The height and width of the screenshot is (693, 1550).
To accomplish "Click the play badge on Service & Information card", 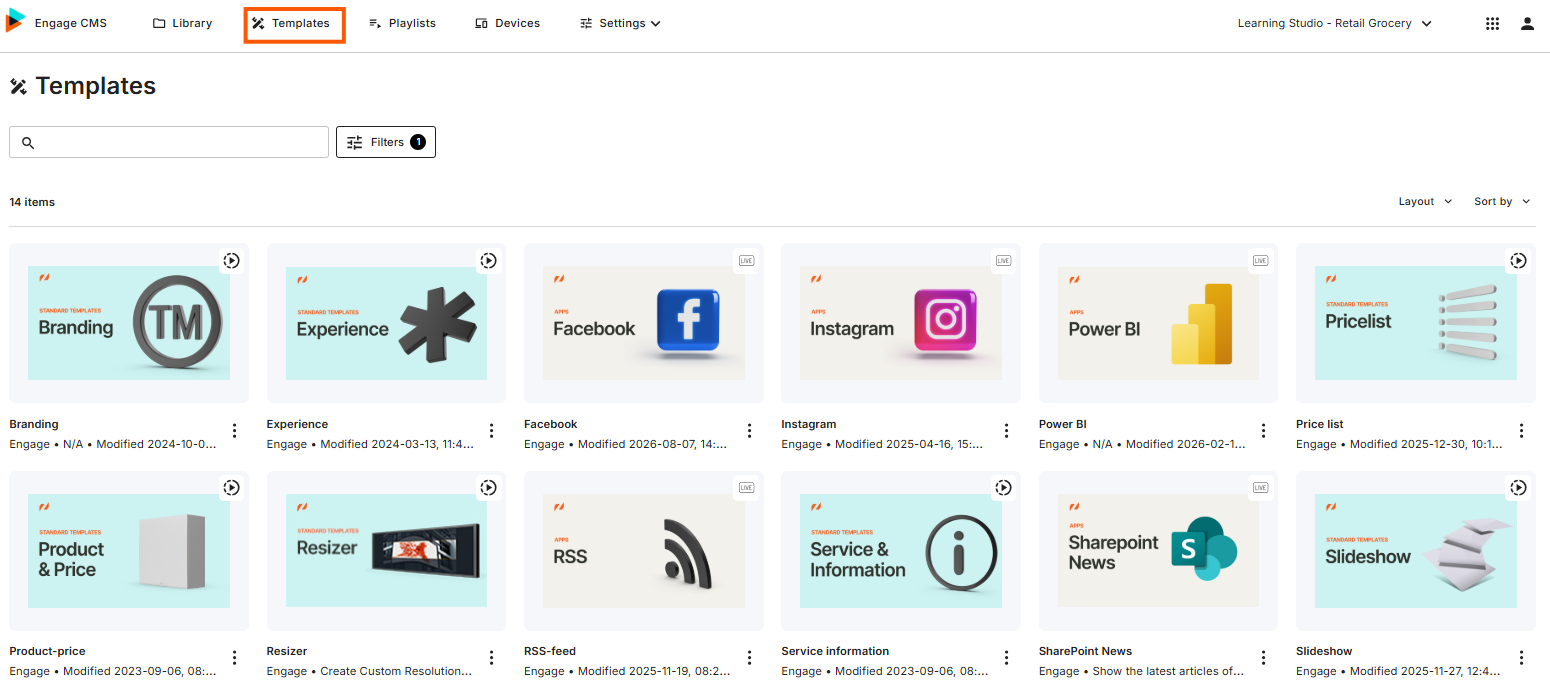I will [x=1003, y=487].
